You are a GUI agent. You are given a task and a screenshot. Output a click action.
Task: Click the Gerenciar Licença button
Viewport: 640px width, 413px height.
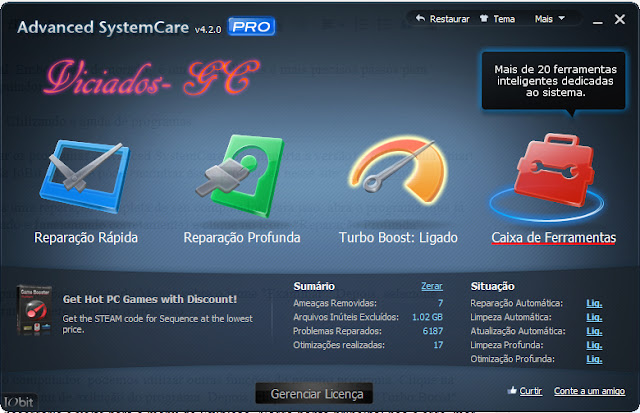pos(314,394)
